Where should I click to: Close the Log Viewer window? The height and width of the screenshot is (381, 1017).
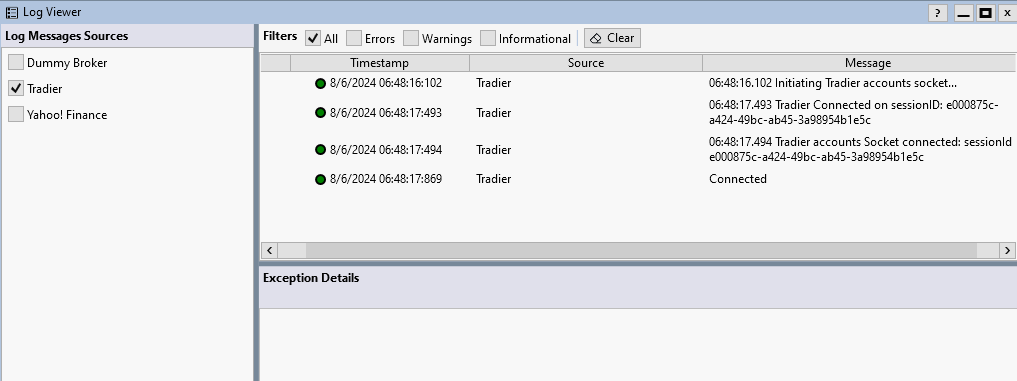(x=1007, y=13)
